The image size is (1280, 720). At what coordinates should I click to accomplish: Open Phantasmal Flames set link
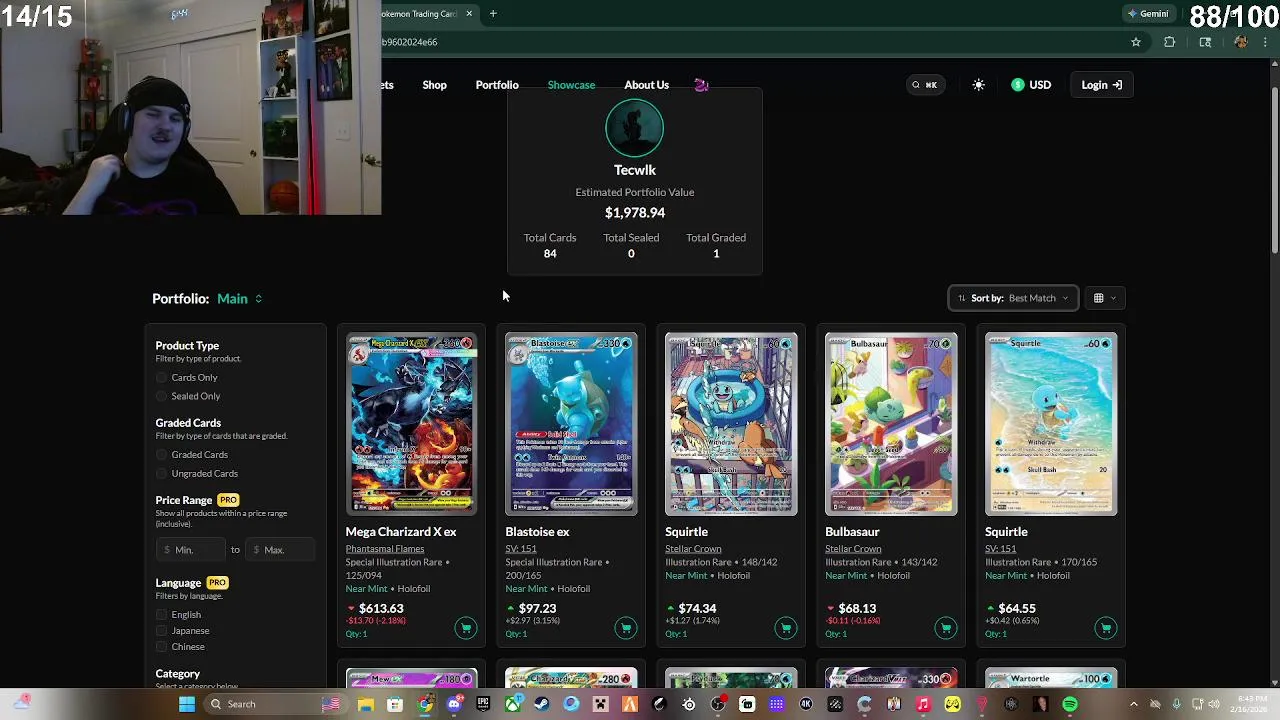[x=385, y=549]
